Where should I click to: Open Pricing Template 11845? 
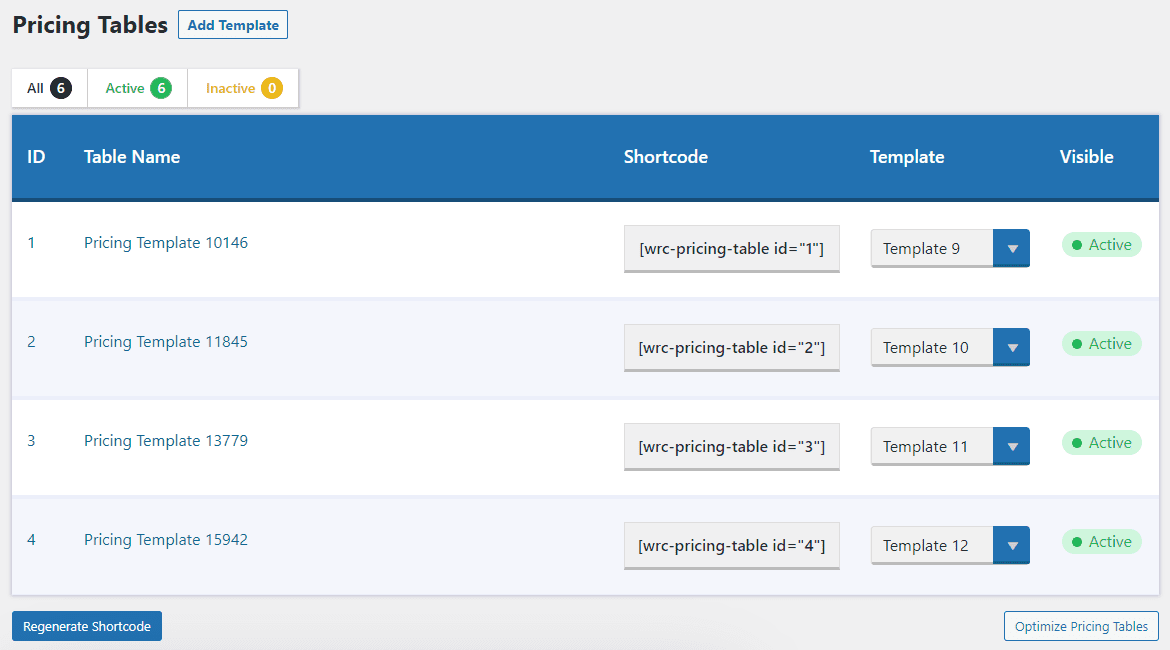(166, 342)
